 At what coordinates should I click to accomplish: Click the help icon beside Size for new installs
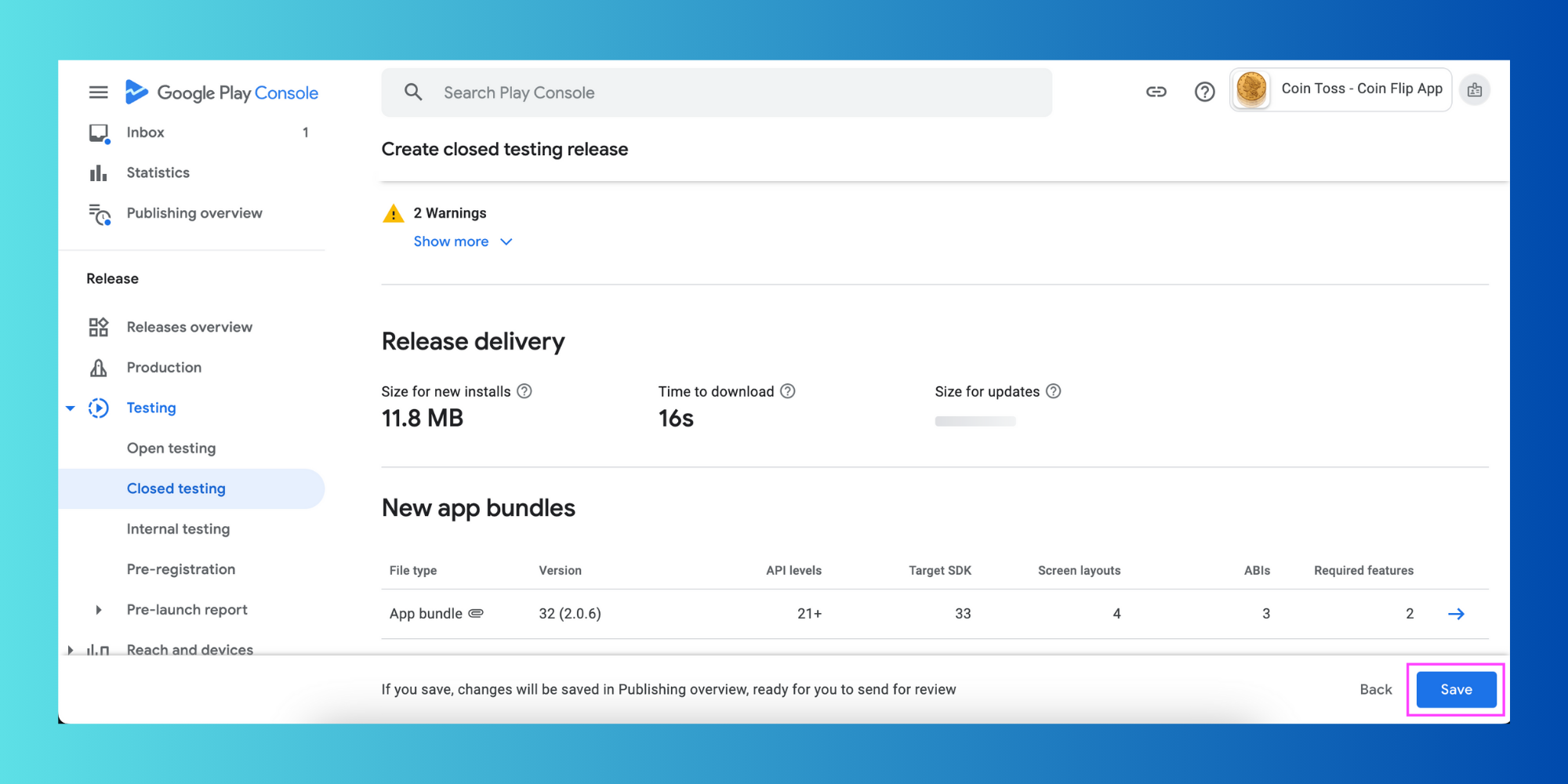524,391
